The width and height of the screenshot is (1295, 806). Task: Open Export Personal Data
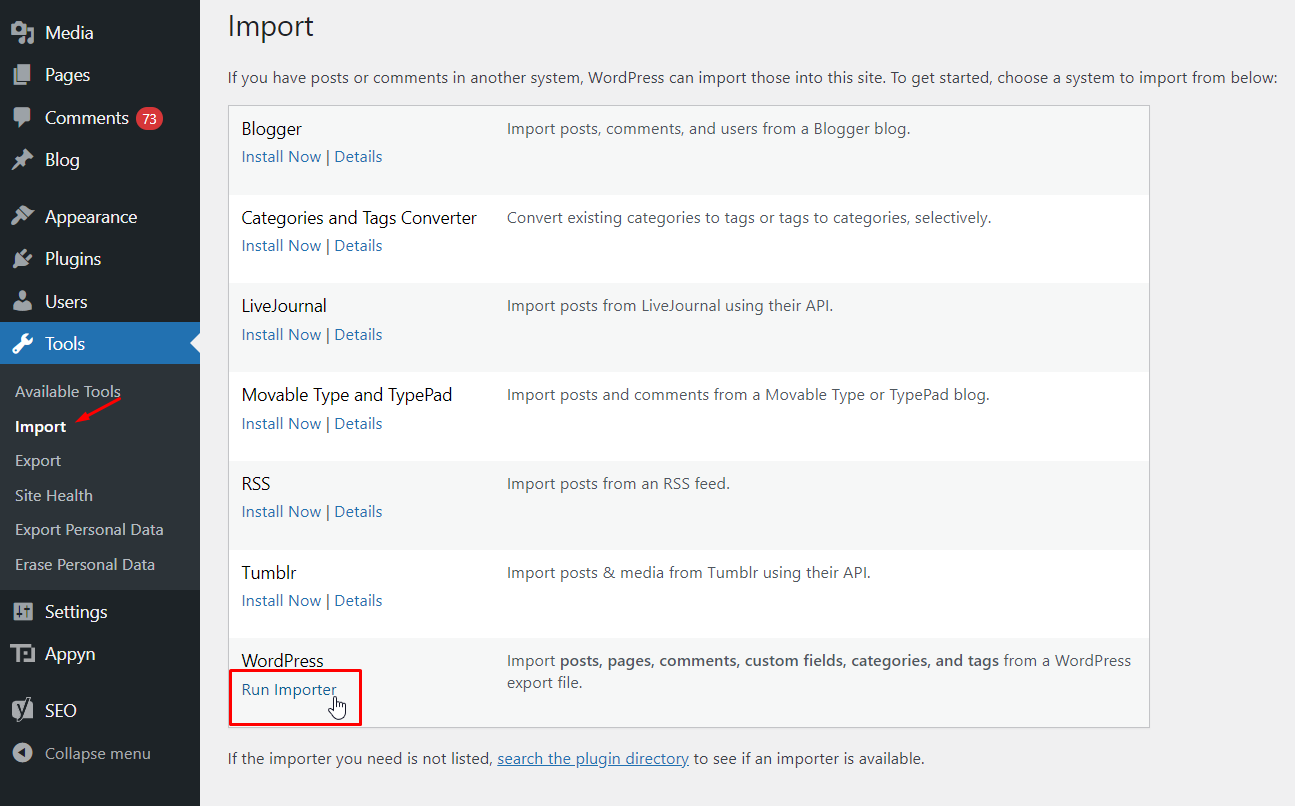[89, 530]
